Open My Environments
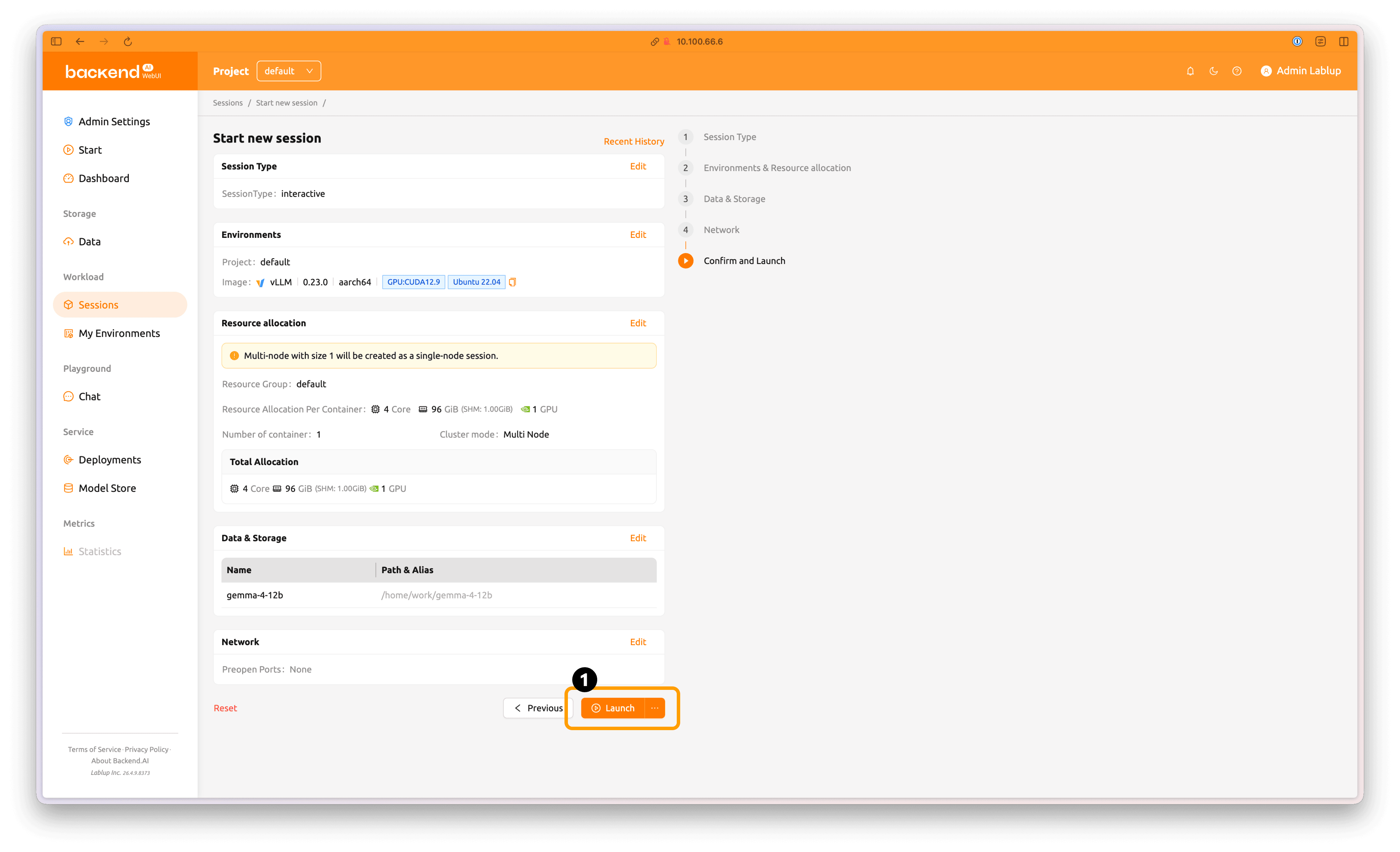 (119, 334)
